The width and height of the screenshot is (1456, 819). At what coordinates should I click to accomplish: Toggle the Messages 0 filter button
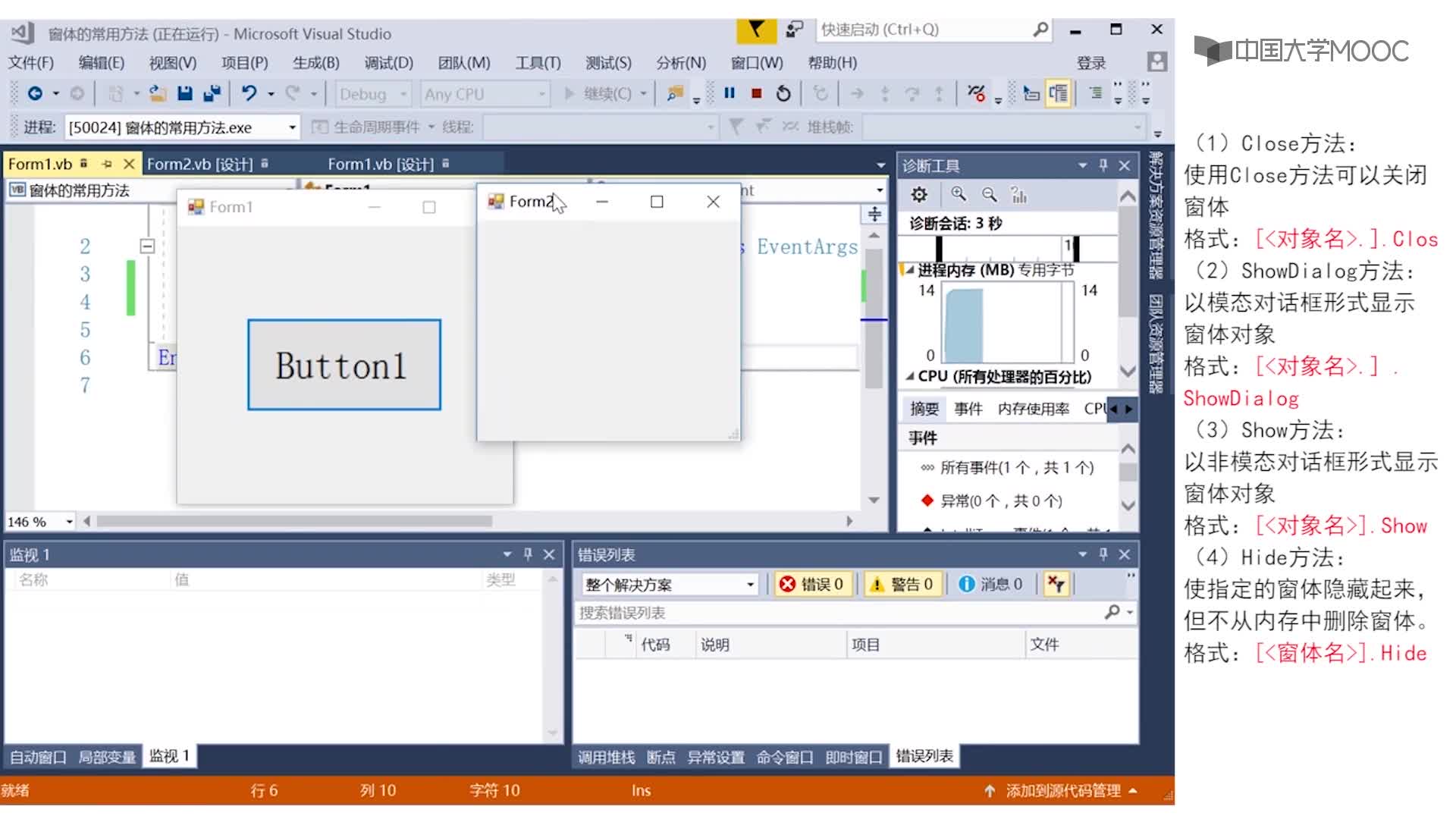pos(991,584)
